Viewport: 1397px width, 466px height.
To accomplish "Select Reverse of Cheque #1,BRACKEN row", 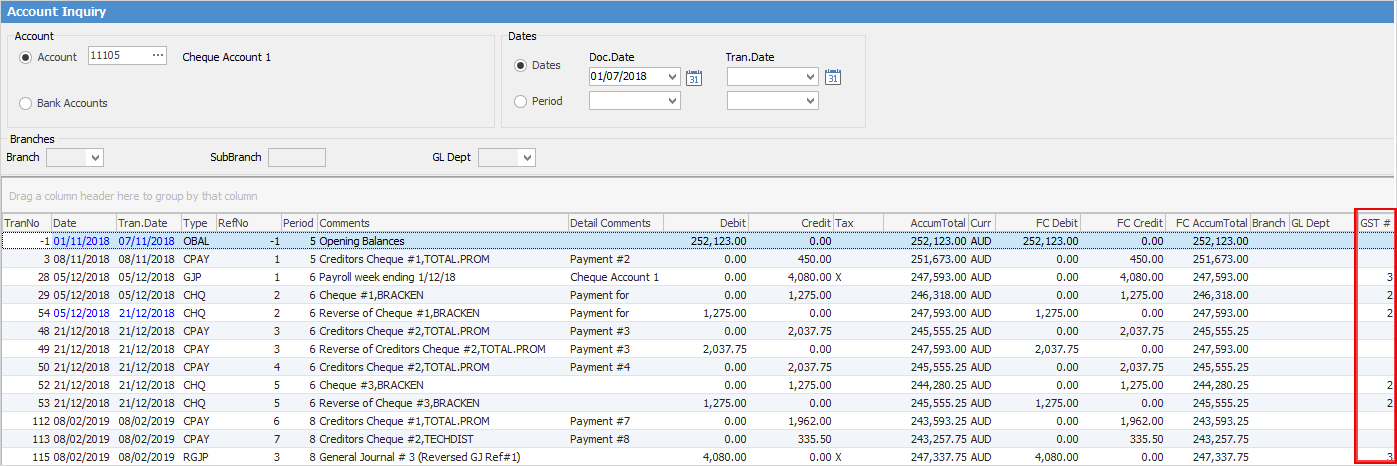I will (698, 313).
